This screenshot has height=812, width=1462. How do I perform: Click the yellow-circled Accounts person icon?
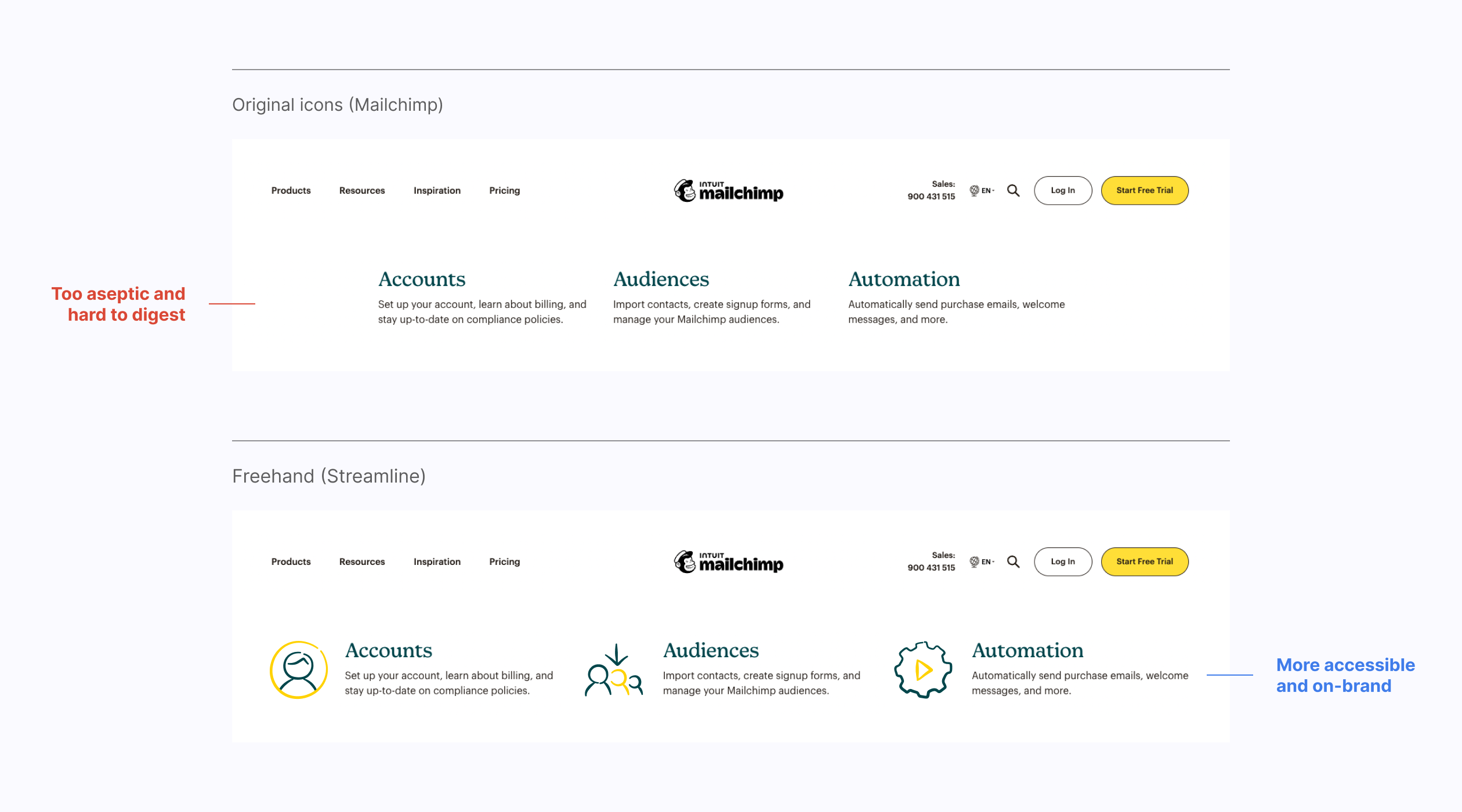click(x=299, y=670)
